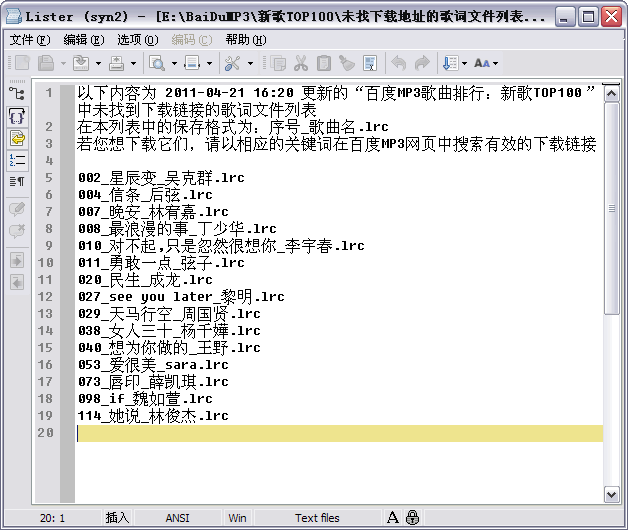Expand the Sort lines dropdown arrow
The image size is (628, 530).
coord(465,63)
